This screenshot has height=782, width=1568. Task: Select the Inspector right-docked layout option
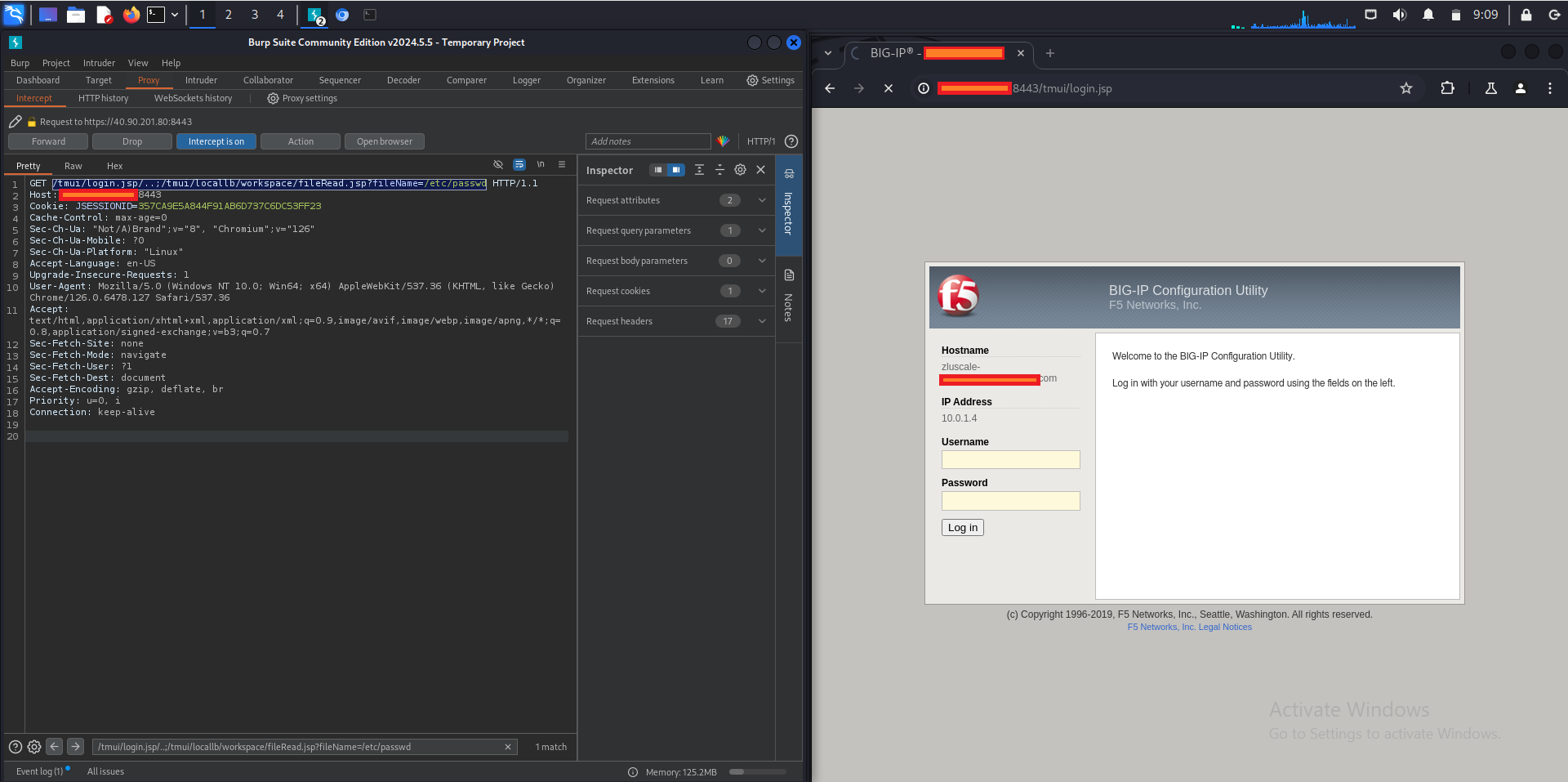pos(676,170)
